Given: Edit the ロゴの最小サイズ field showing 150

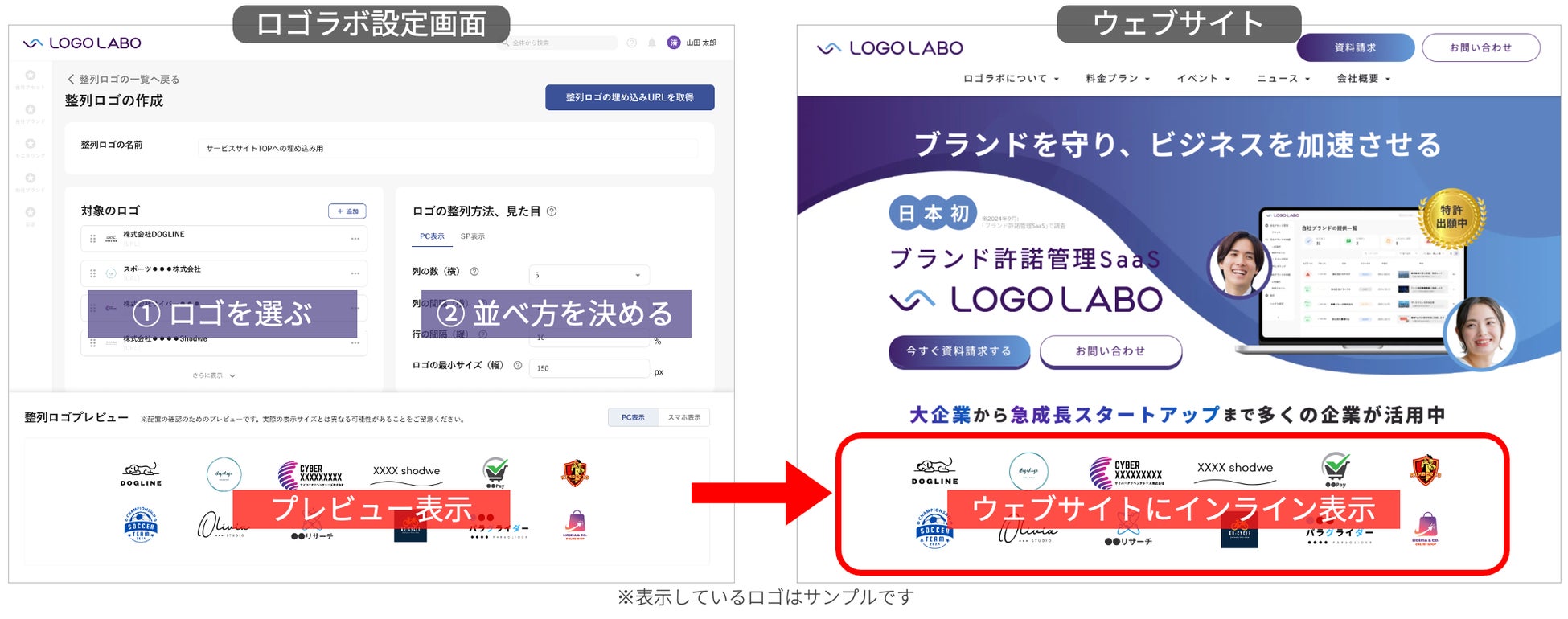Looking at the screenshot, I should point(589,368).
